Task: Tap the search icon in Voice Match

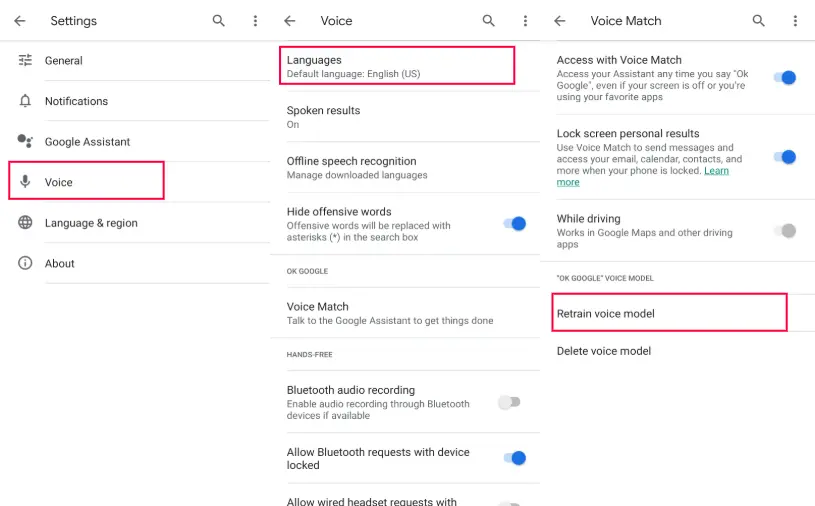Action: 759,21
